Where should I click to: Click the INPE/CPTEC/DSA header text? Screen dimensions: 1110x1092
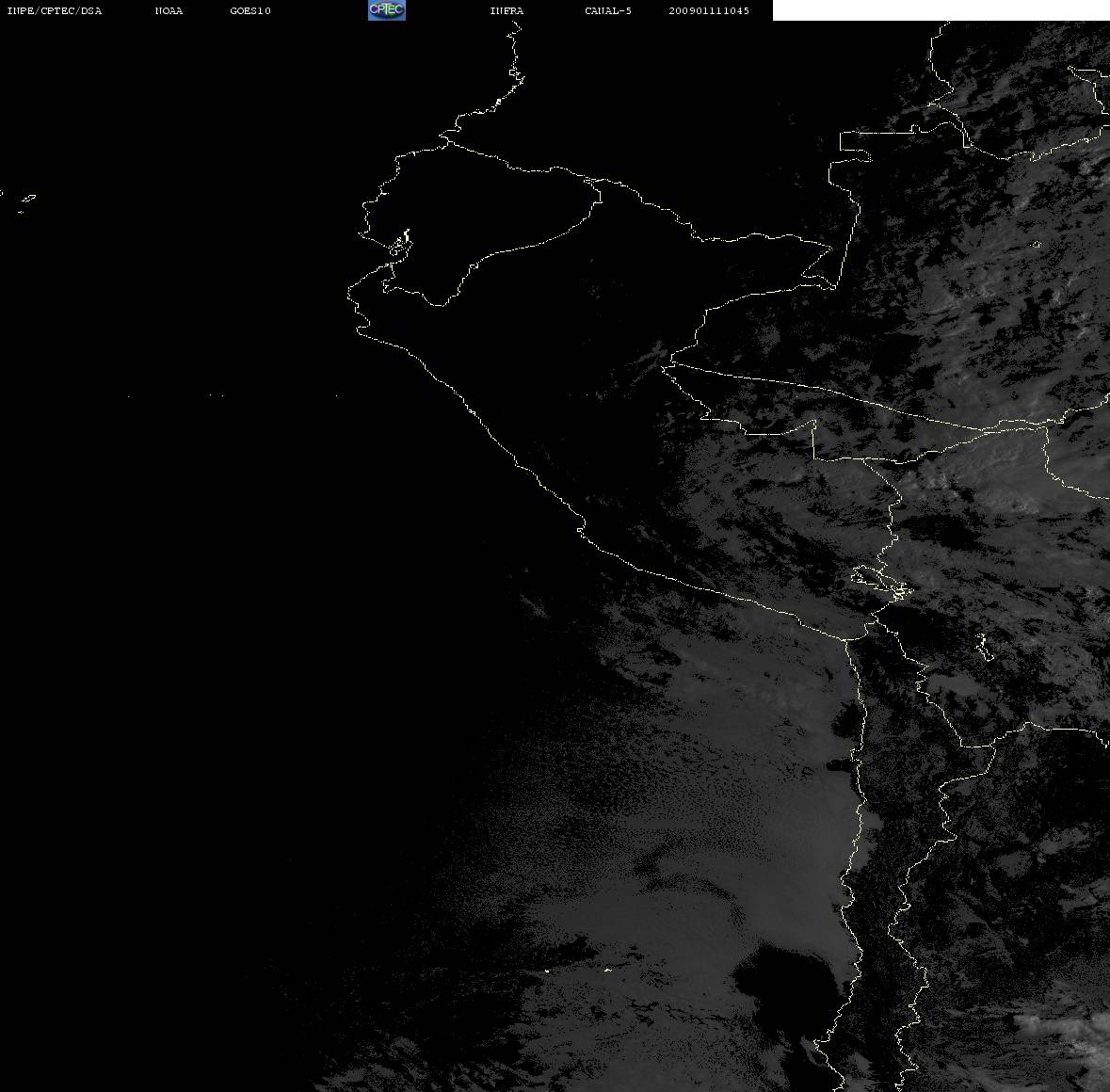point(55,10)
